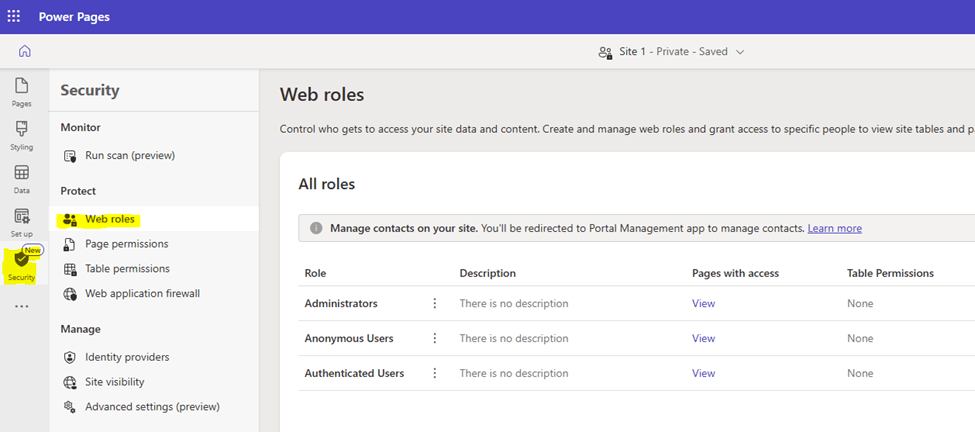Image resolution: width=975 pixels, height=432 pixels.
Task: Expand the Site 1 Private Saved dropdown
Action: point(671,52)
